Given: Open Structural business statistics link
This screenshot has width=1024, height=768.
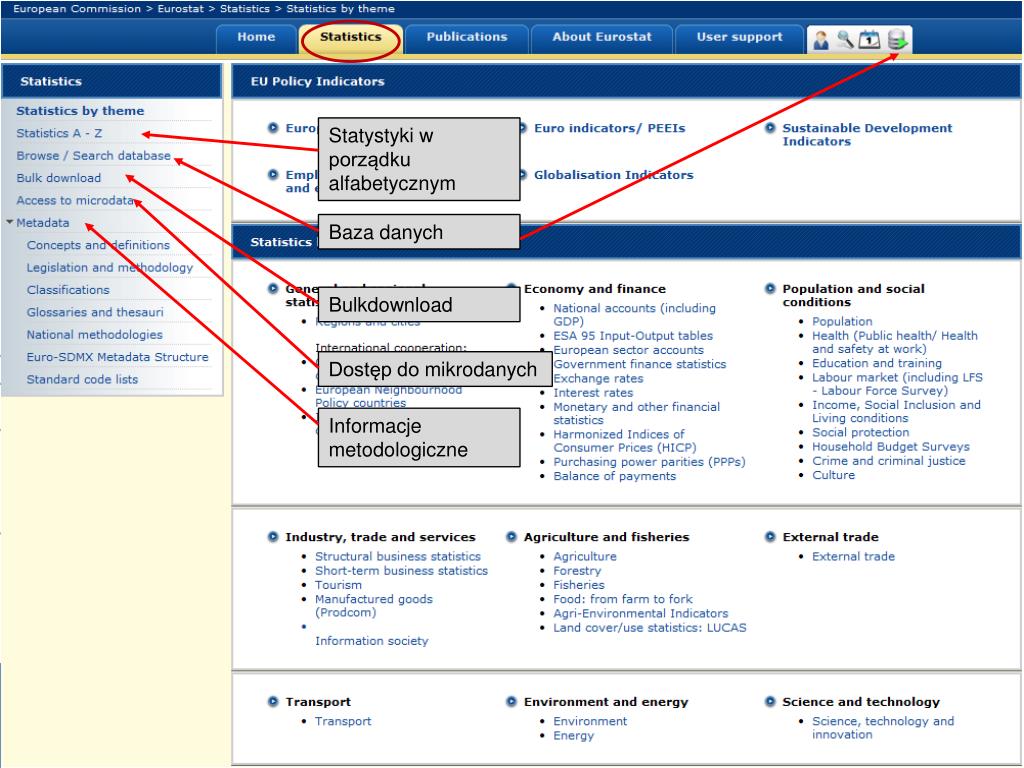Looking at the screenshot, I should tap(398, 556).
